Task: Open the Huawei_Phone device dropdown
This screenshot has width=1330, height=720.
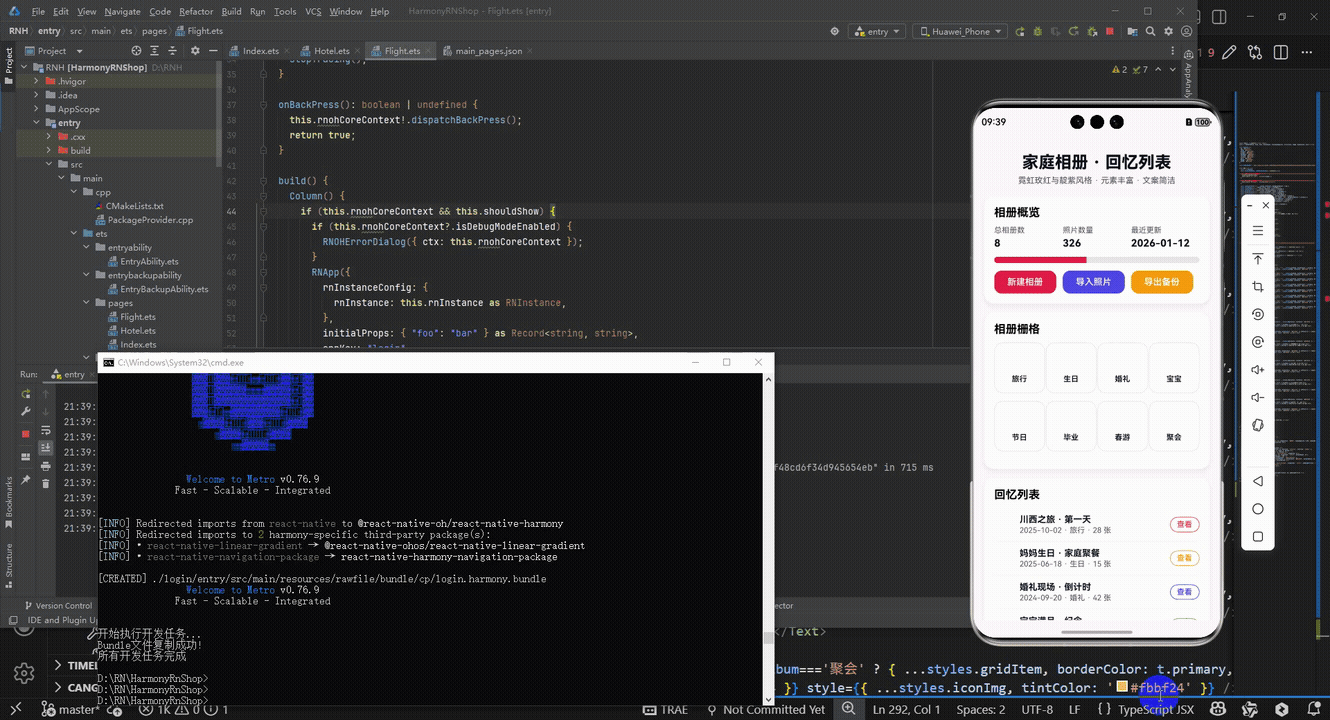Action: [961, 31]
